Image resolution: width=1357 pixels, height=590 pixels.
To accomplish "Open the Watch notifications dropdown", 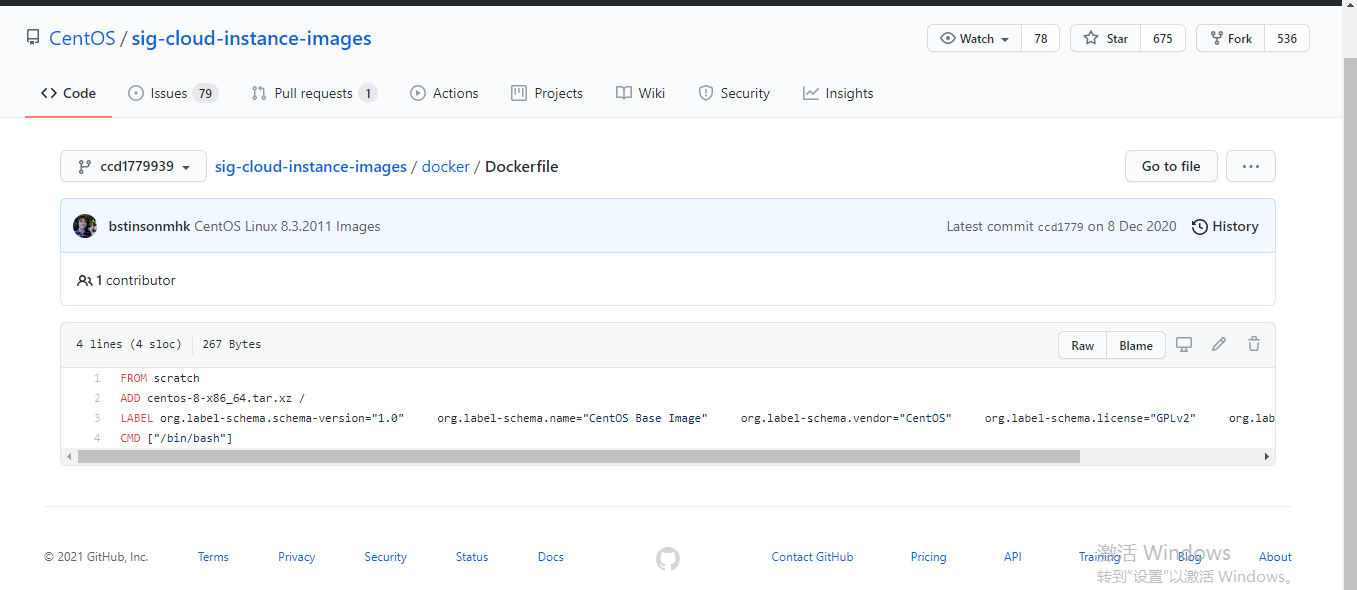I will tap(975, 38).
